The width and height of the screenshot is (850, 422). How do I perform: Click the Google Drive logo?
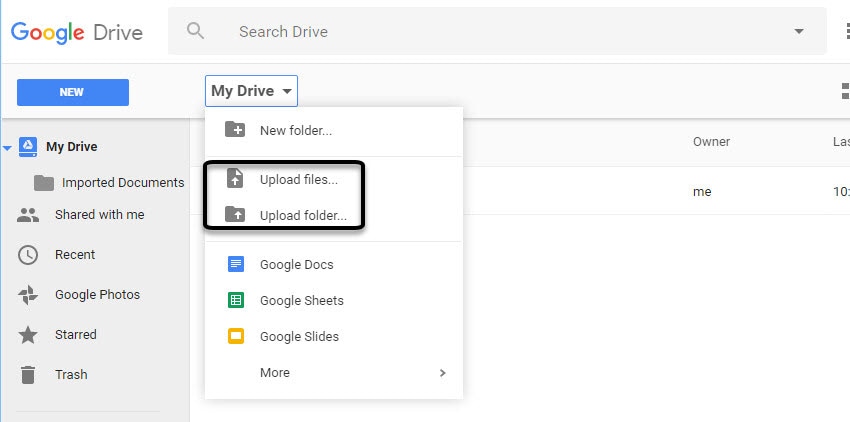coord(76,32)
